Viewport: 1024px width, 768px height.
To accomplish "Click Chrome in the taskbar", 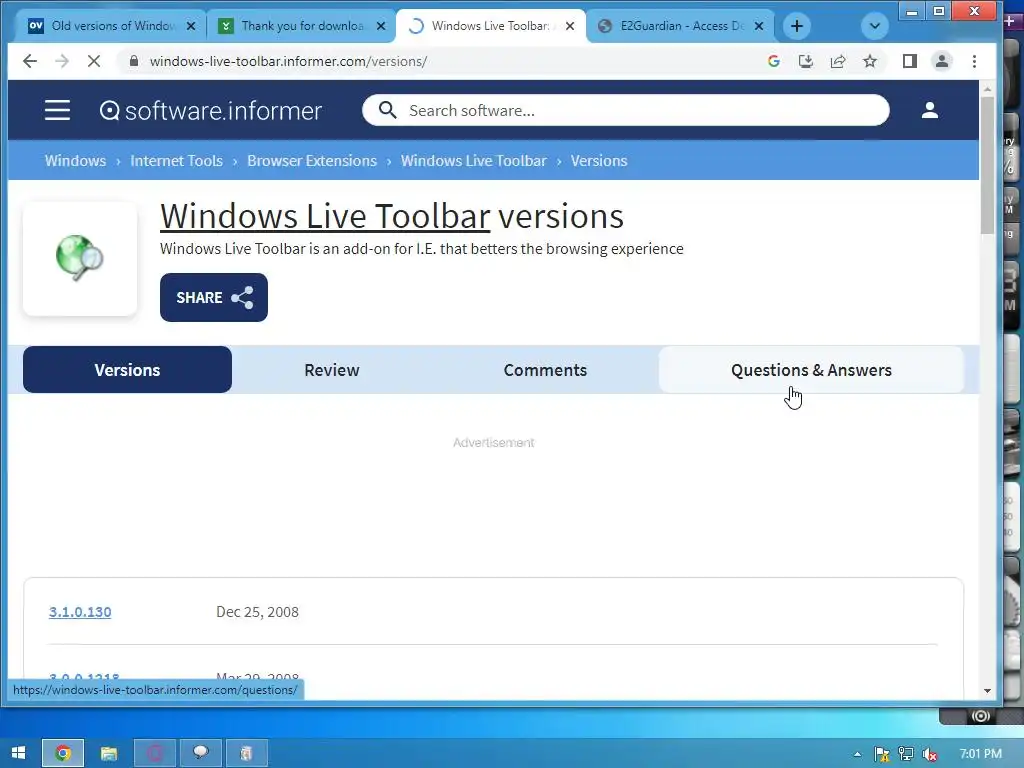I will point(63,753).
